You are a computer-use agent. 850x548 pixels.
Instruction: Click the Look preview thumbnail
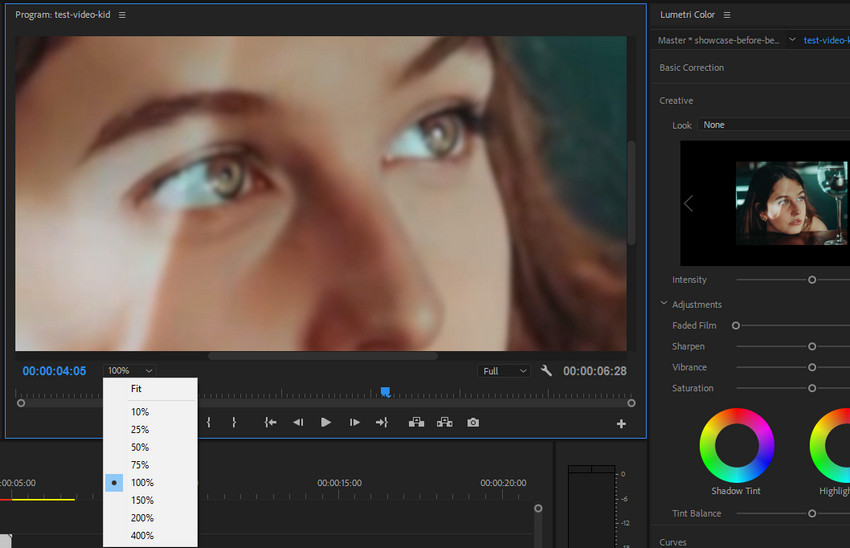pyautogui.click(x=791, y=203)
